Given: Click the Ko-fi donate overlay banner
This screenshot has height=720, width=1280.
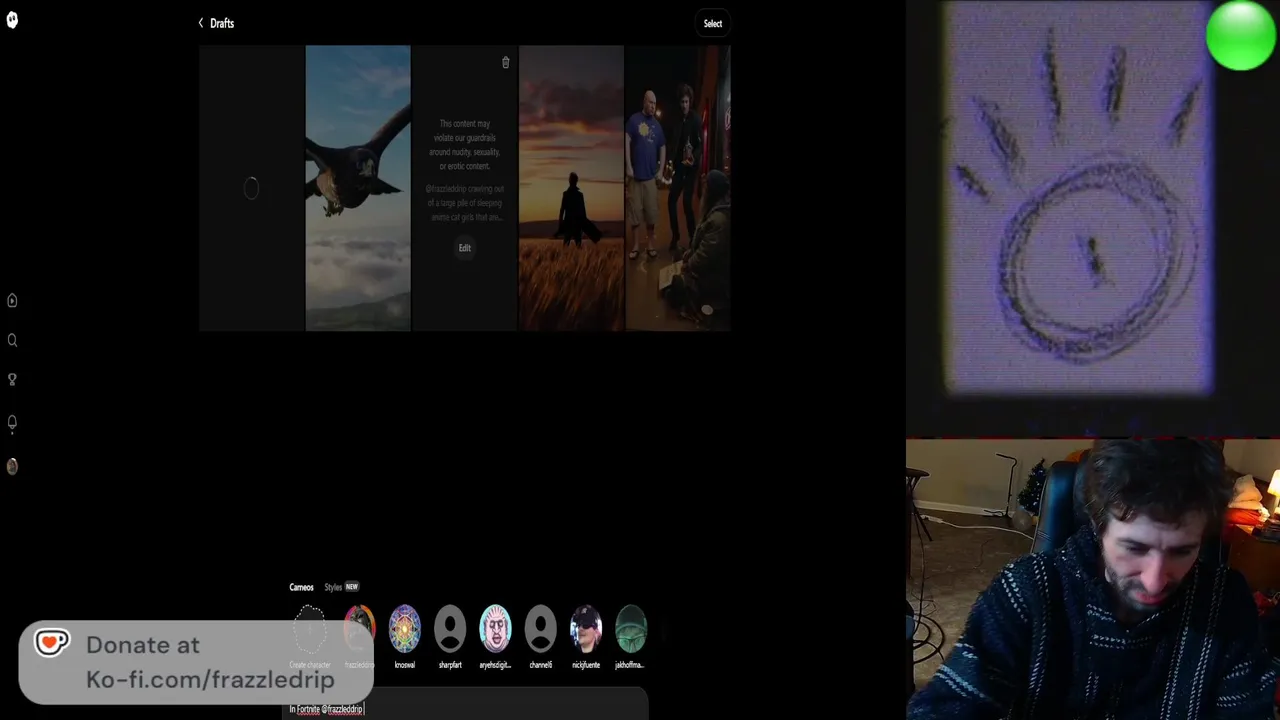Looking at the screenshot, I should (196, 662).
